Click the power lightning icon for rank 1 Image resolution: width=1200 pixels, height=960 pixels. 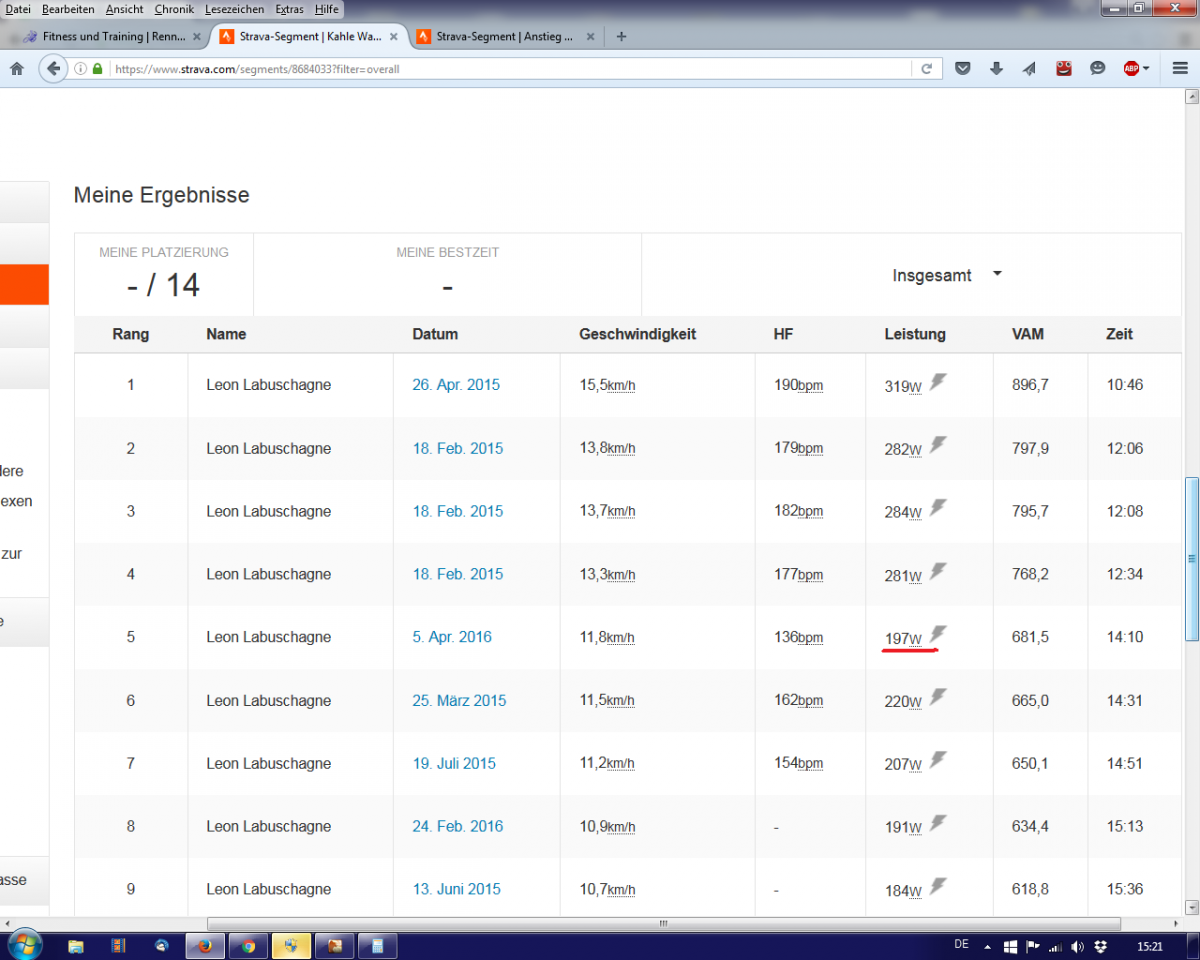pos(937,381)
